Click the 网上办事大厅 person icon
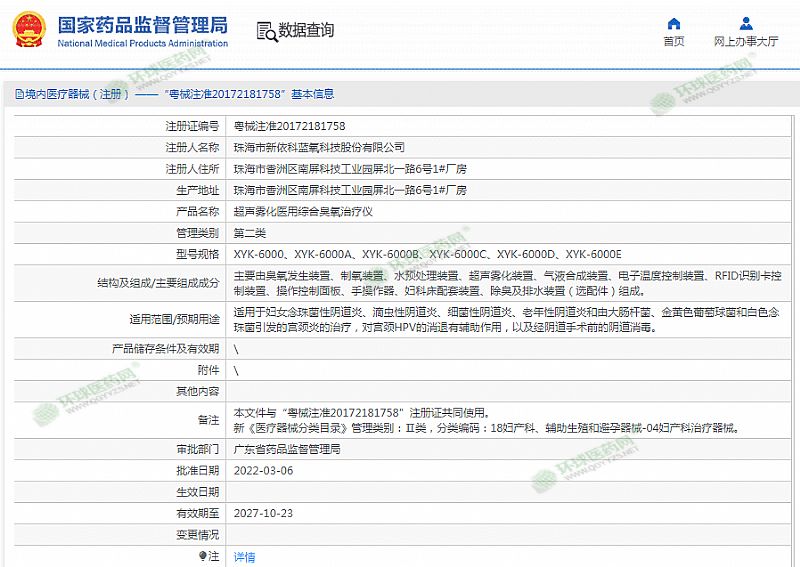This screenshot has width=800, height=567. 746,23
